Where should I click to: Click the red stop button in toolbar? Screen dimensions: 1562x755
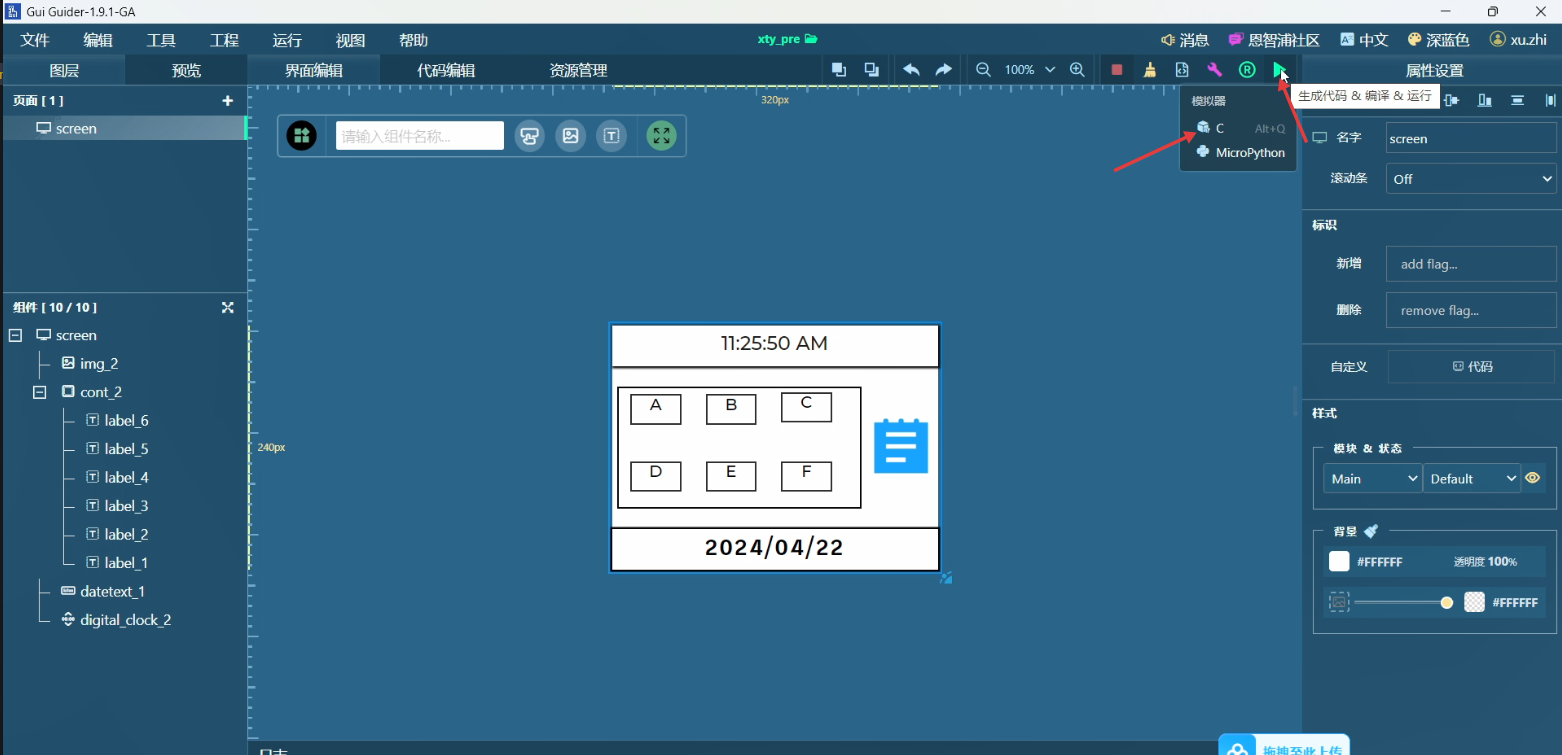coord(1117,70)
